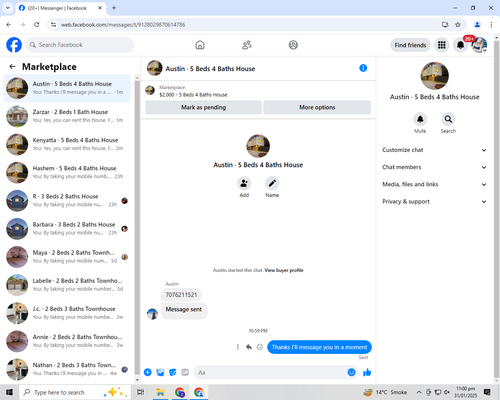Image resolution: width=500 pixels, height=400 pixels.
Task: Open Task View on the taskbar
Action: click(141, 392)
